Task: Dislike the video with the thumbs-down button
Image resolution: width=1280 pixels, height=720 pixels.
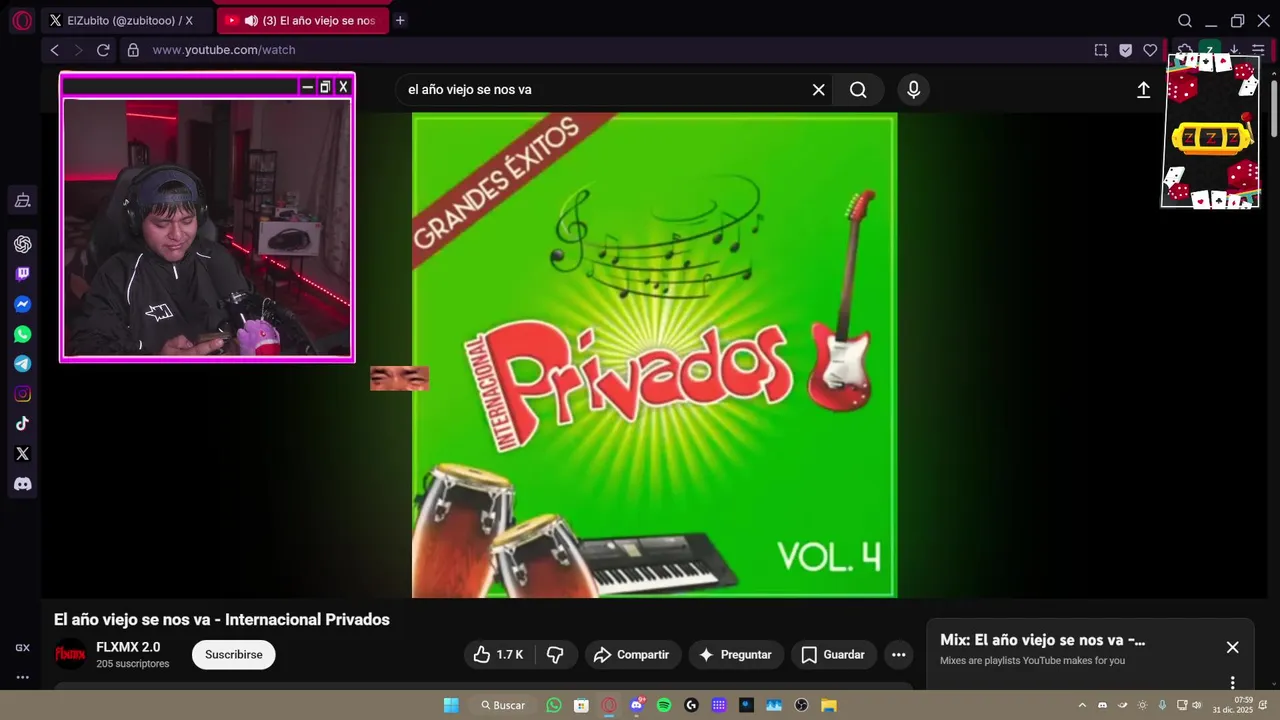Action: point(555,655)
